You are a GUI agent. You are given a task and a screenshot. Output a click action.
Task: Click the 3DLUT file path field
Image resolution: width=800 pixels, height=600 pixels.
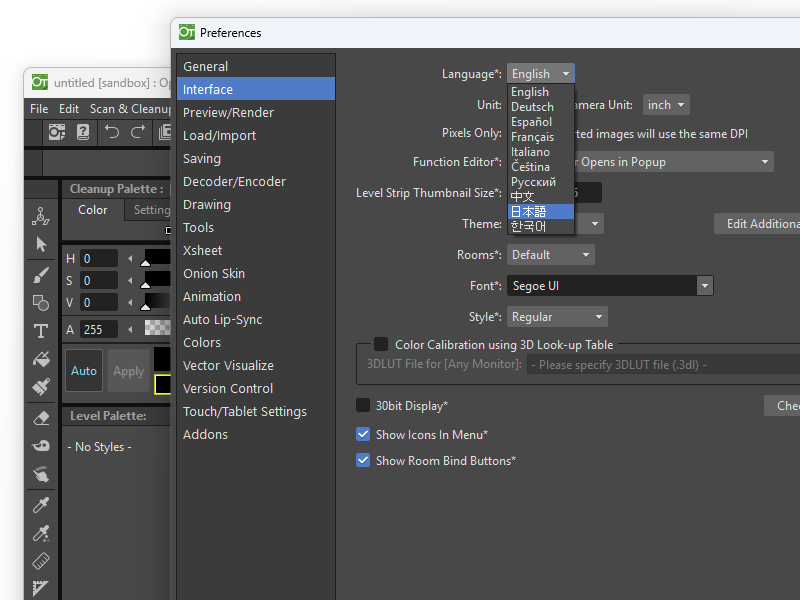tap(663, 365)
